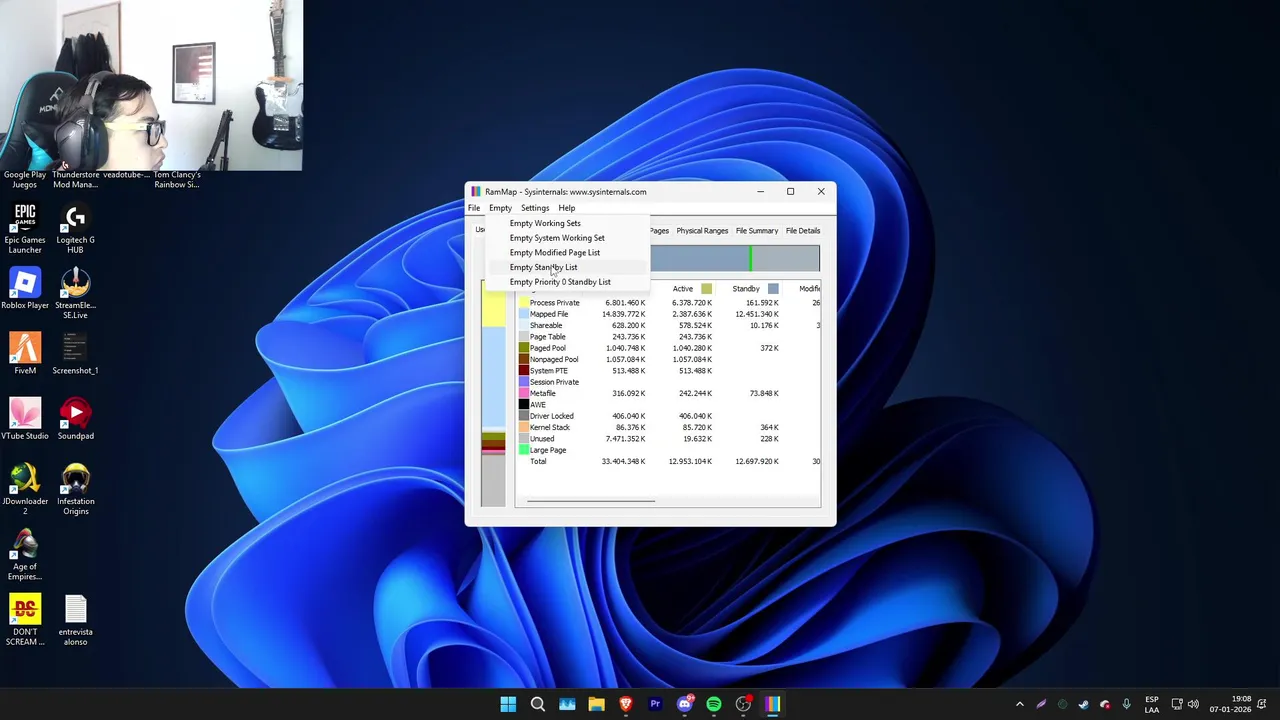Click the Active column header
This screenshot has width=1280, height=720.
(683, 289)
